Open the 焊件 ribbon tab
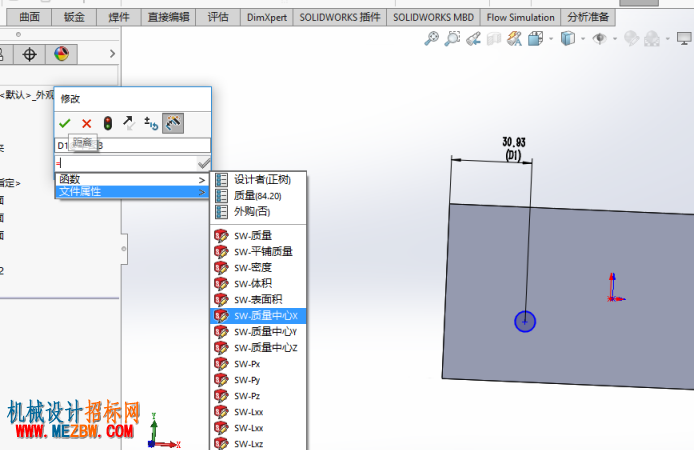The image size is (694, 450). coord(119,17)
